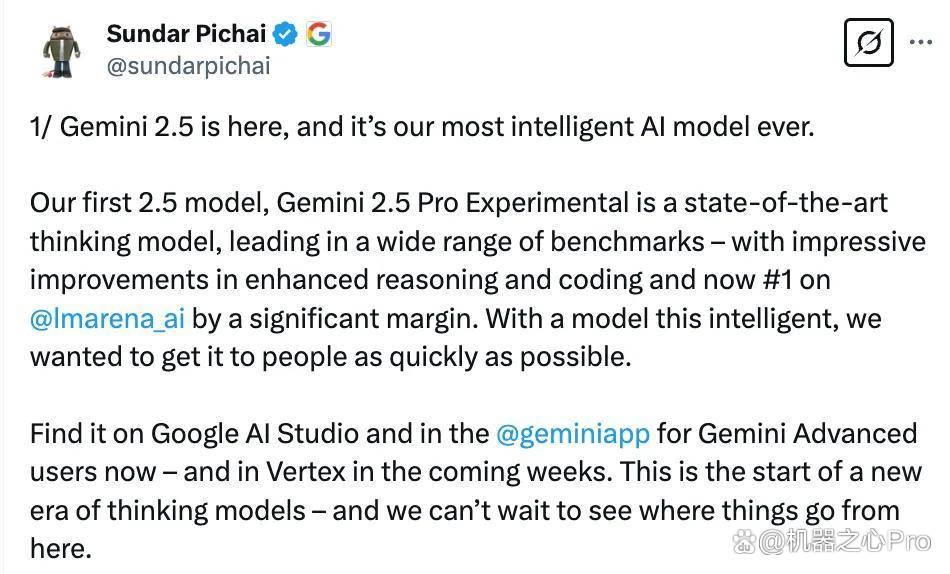Open the three-dot more options menu
950x574 pixels.
921,42
